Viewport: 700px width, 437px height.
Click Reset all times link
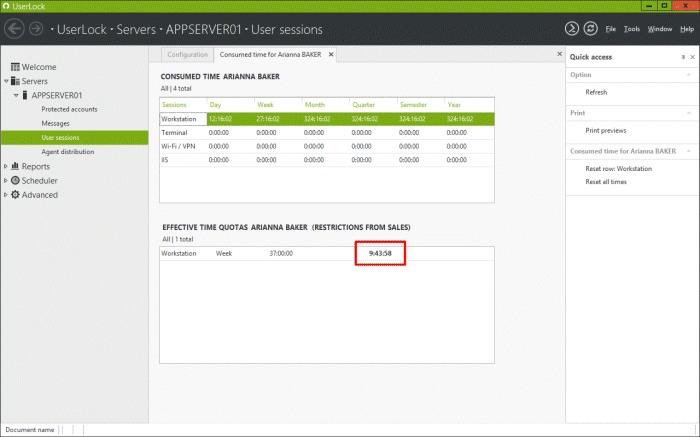click(606, 181)
